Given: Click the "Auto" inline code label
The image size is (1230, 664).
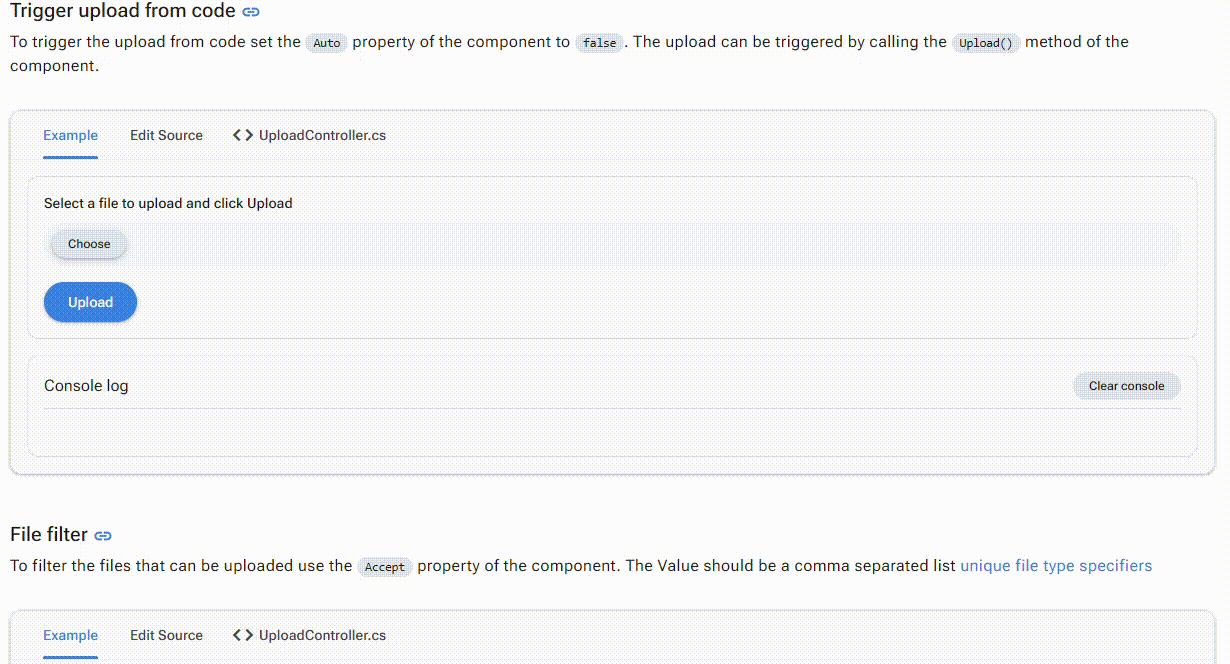Looking at the screenshot, I should pos(327,43).
